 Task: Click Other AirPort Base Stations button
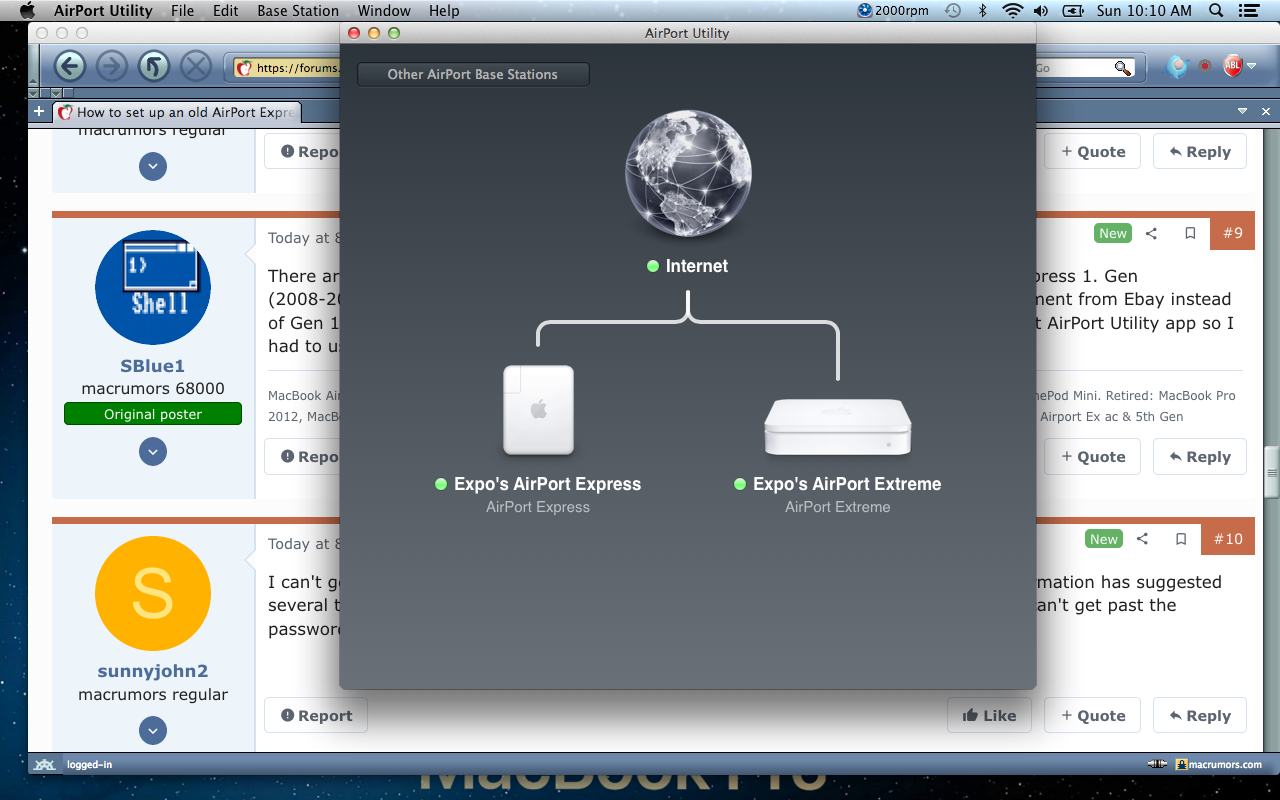click(473, 74)
